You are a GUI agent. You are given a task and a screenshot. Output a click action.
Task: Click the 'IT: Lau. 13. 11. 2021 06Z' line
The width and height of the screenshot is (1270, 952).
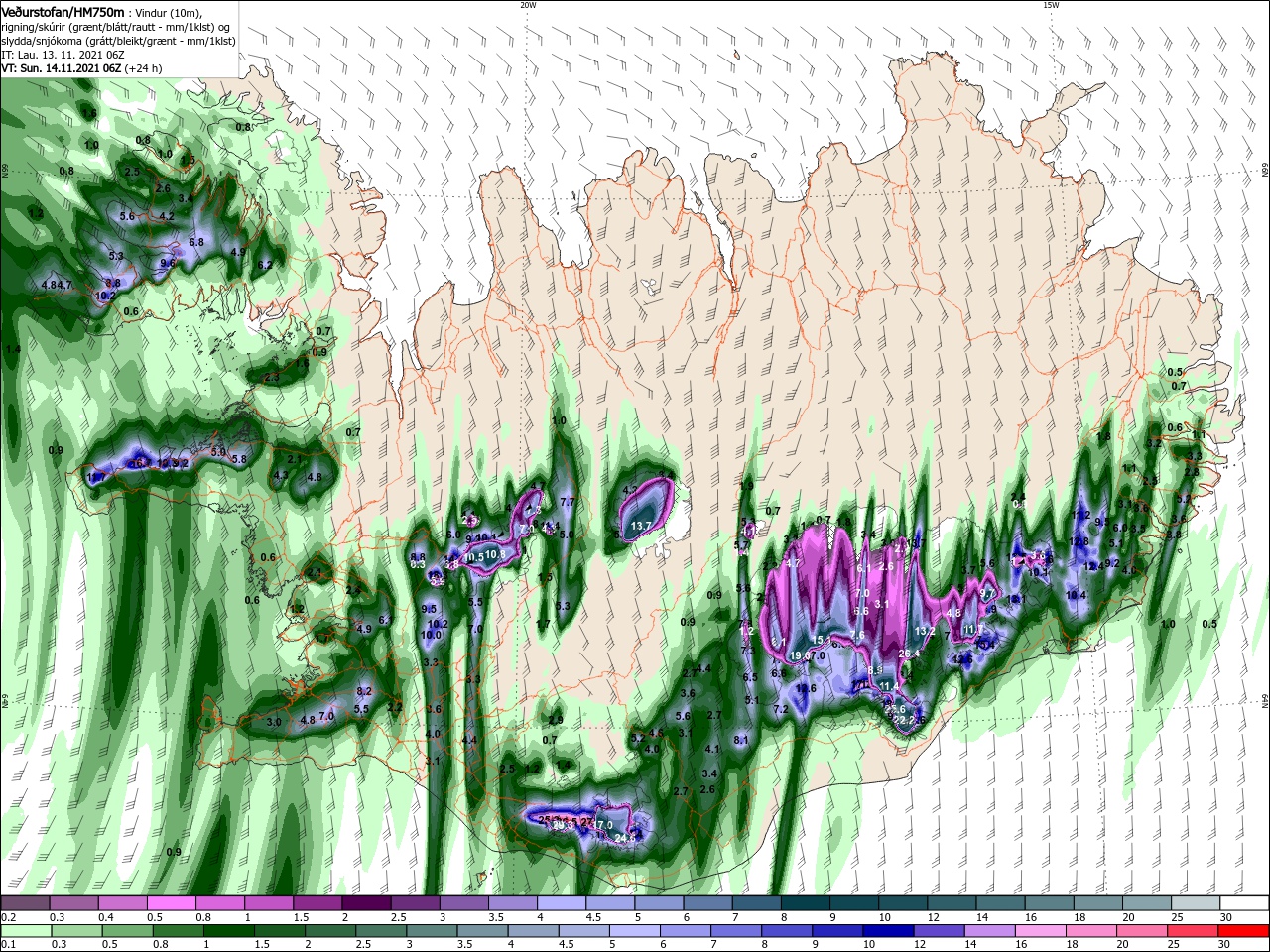click(x=63, y=55)
